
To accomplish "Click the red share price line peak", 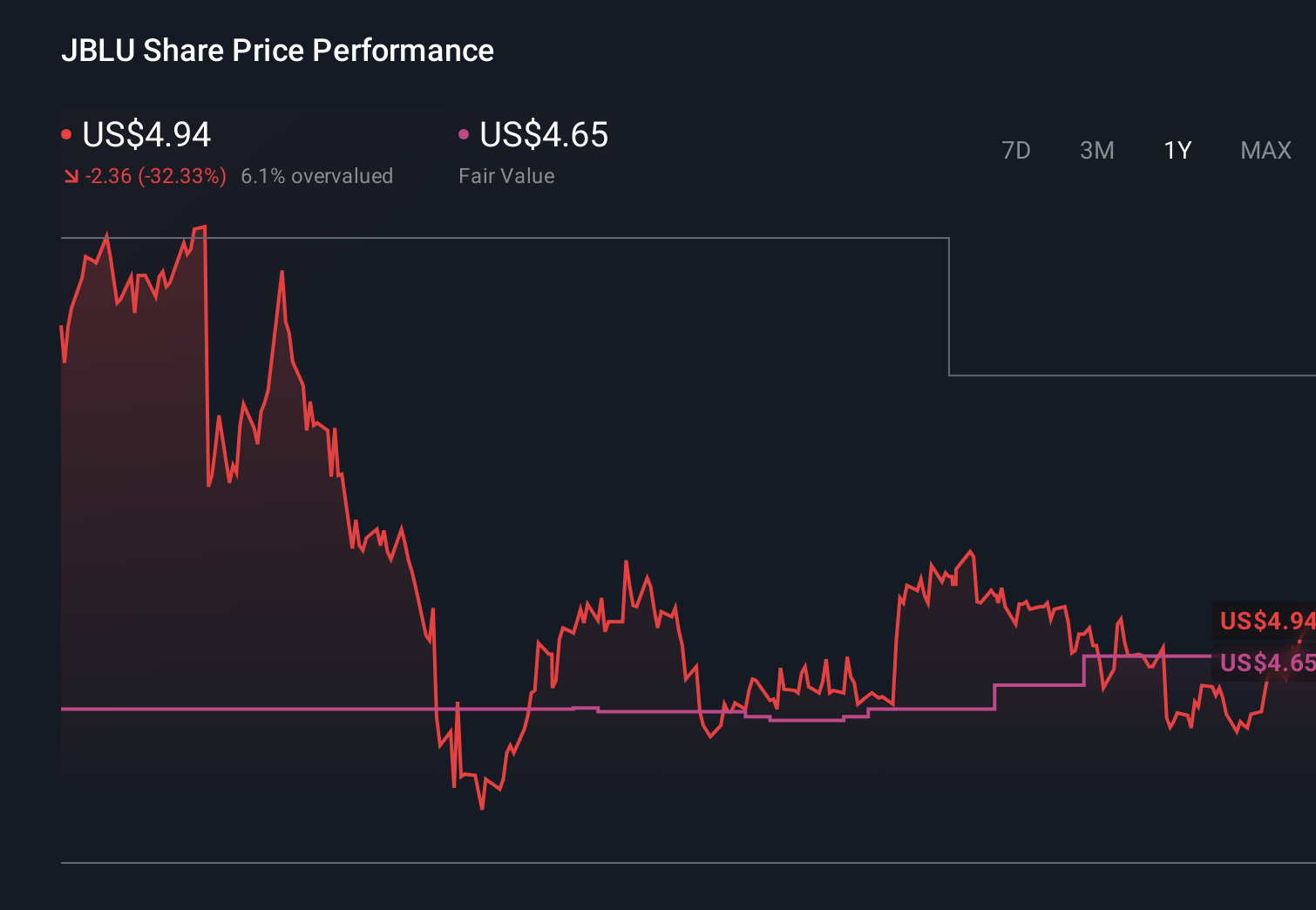I will tap(200, 227).
